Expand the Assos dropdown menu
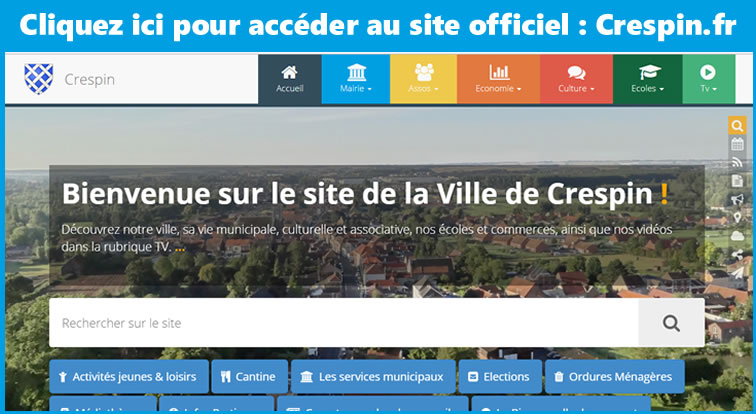This screenshot has height=414, width=756. pos(423,79)
